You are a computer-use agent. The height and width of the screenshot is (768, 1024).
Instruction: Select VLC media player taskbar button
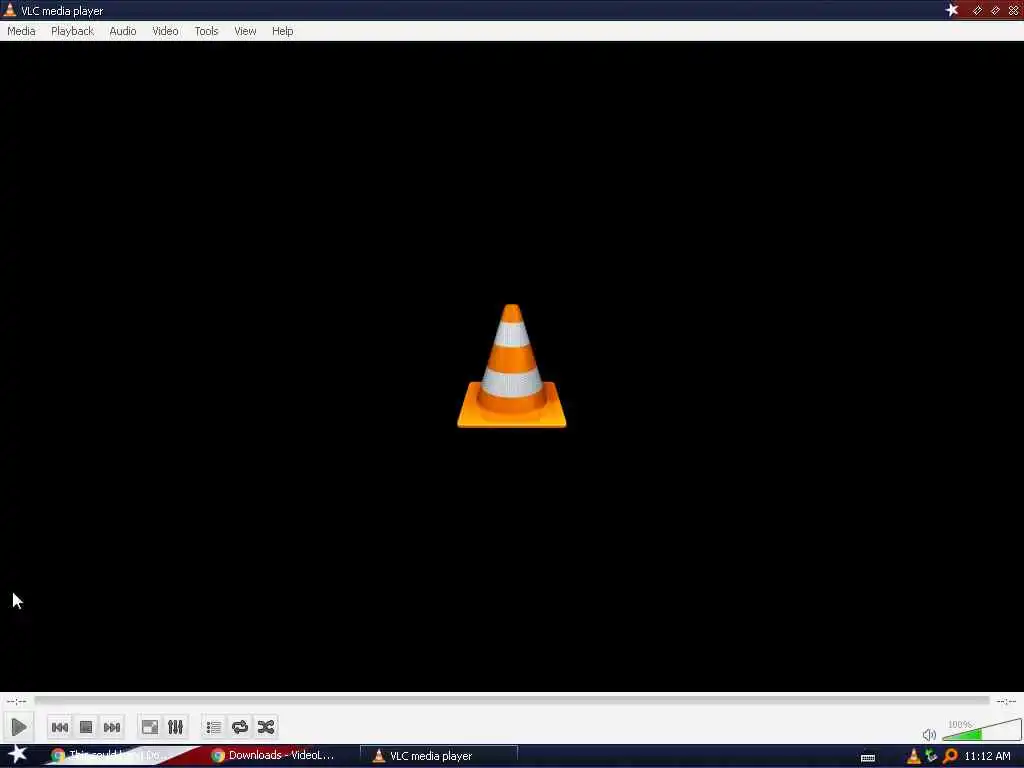(439, 756)
